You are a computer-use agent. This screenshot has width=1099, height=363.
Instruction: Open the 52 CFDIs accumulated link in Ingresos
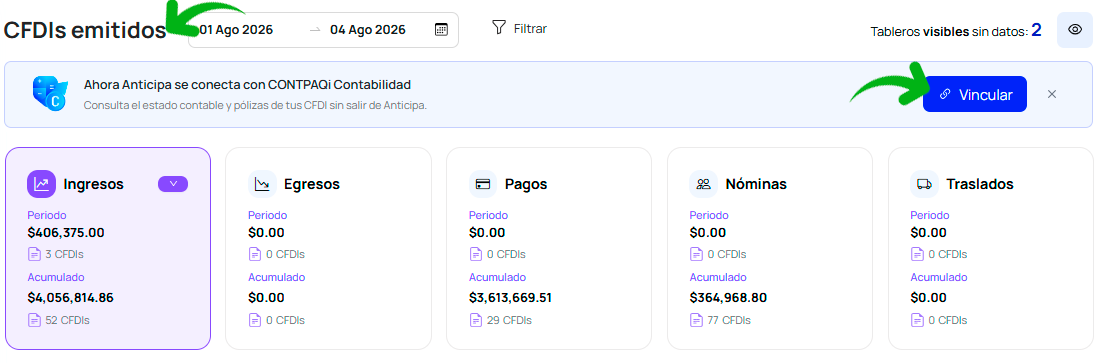click(x=59, y=320)
